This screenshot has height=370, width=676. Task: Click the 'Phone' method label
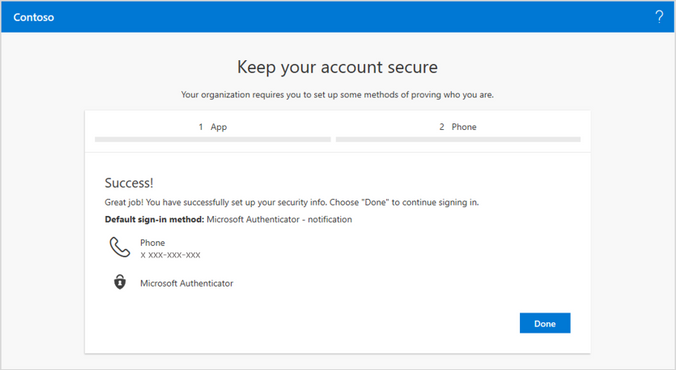pyautogui.click(x=153, y=243)
